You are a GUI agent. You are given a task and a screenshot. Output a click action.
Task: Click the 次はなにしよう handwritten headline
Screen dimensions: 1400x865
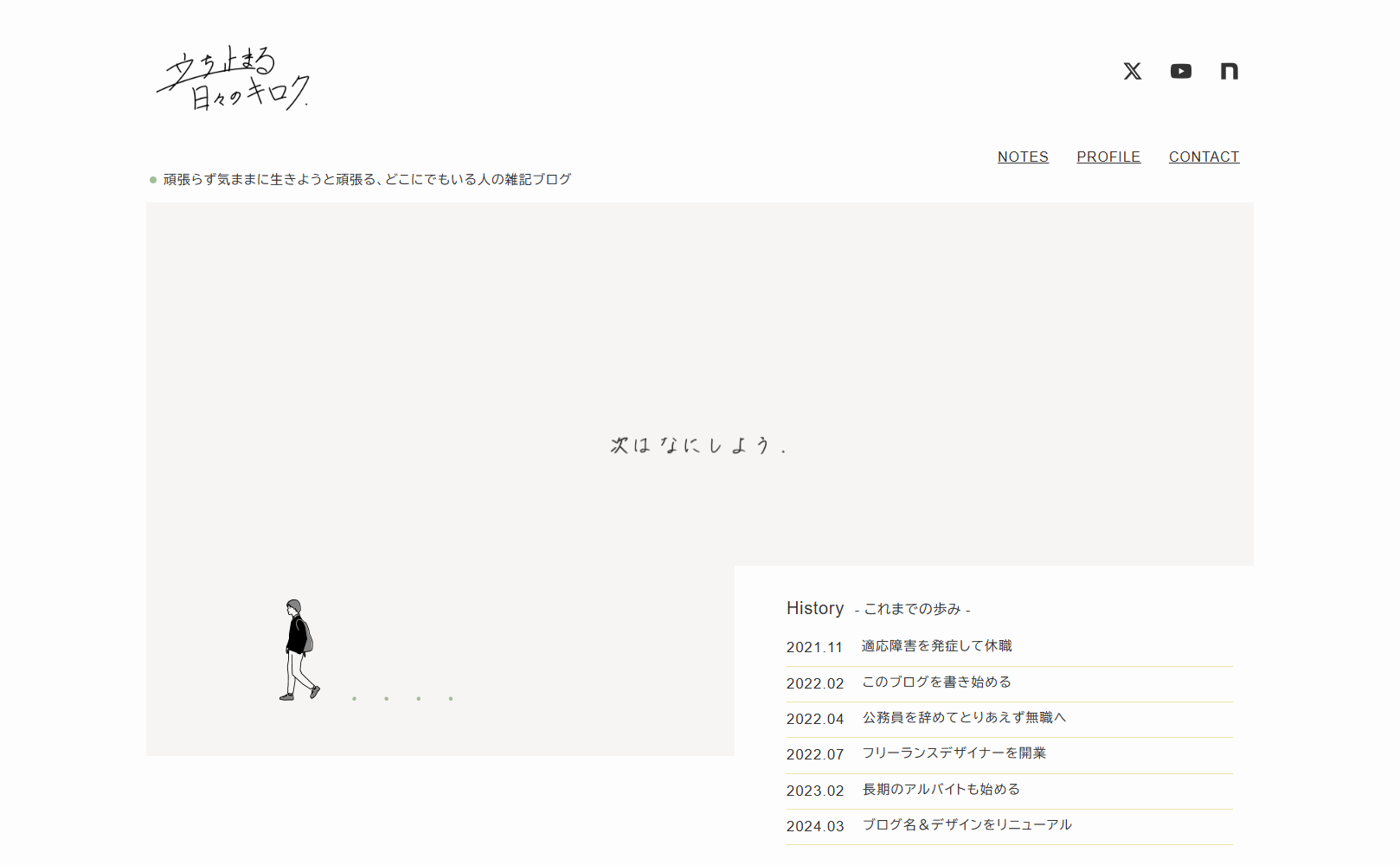point(698,445)
